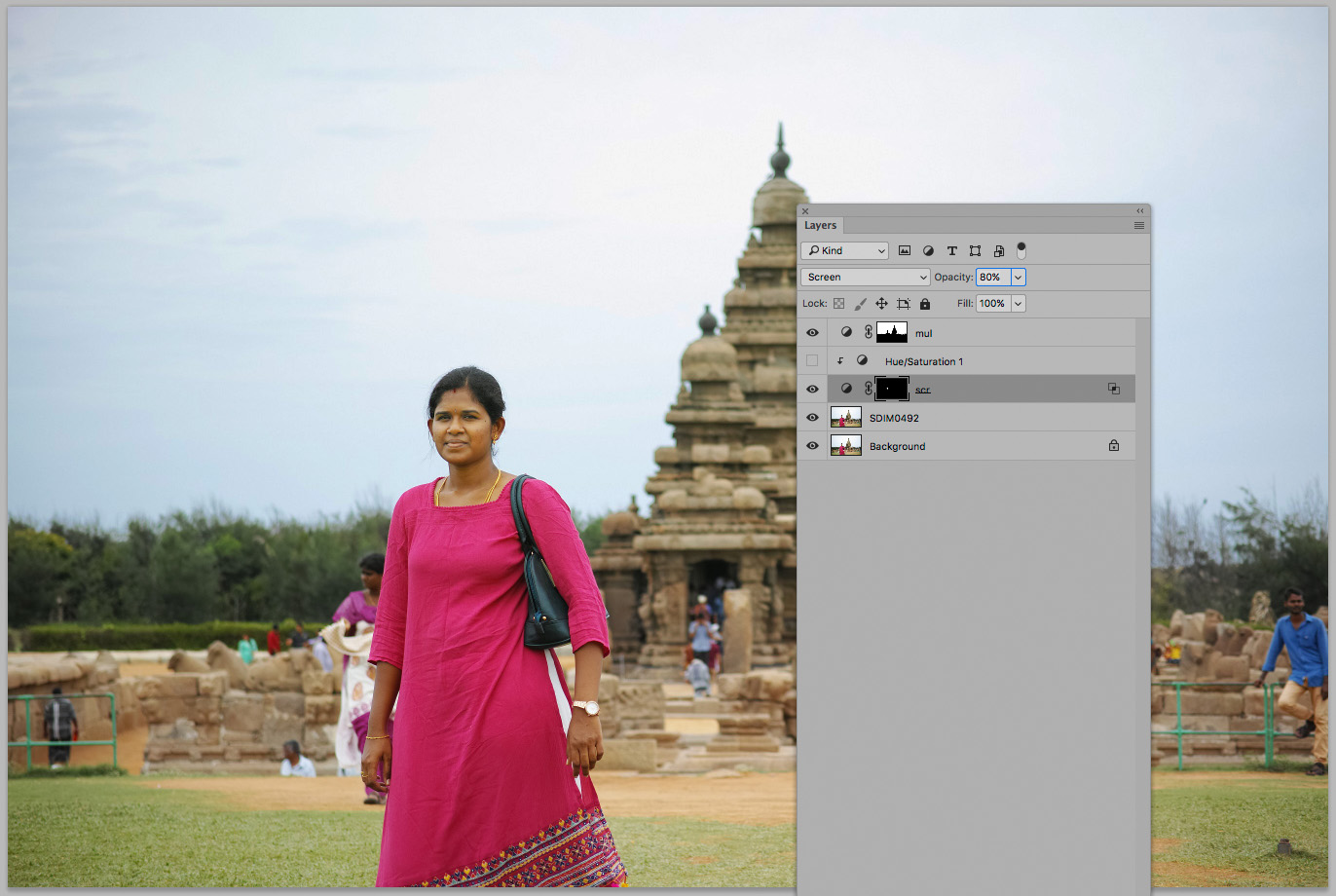Open the Layers panel menu icon
The image size is (1336, 896).
click(x=1138, y=225)
